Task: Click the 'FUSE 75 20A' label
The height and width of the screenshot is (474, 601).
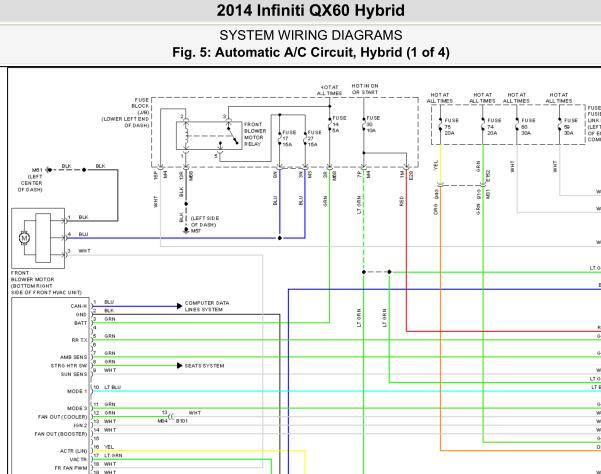Action: pyautogui.click(x=451, y=127)
